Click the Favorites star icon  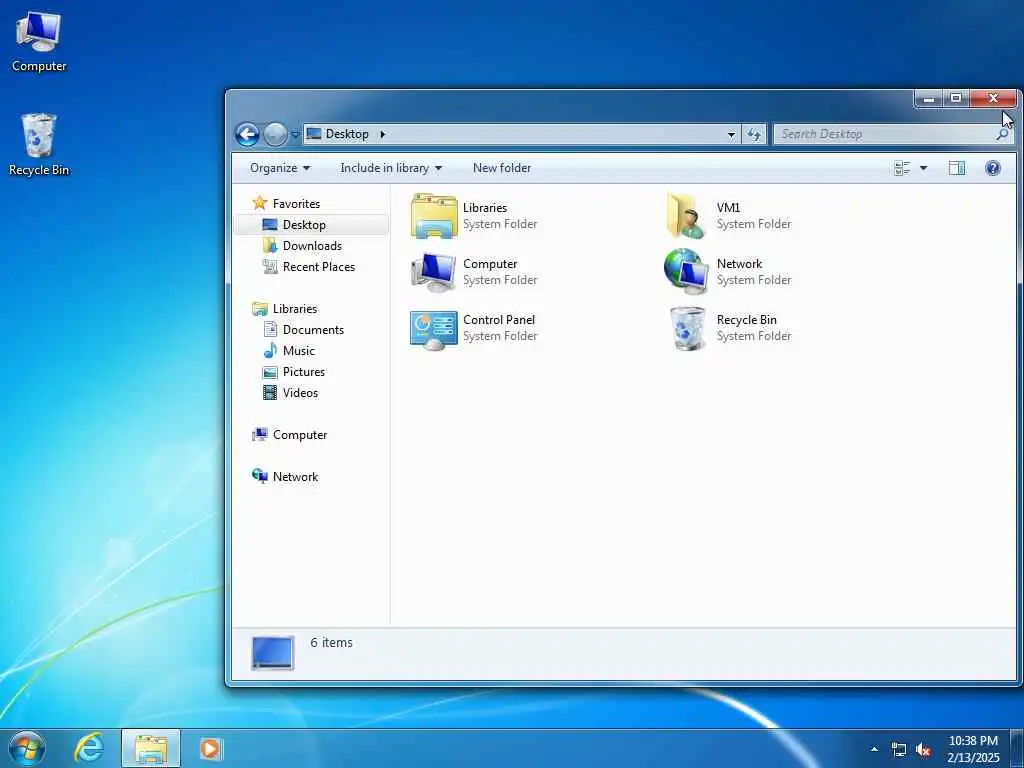260,203
